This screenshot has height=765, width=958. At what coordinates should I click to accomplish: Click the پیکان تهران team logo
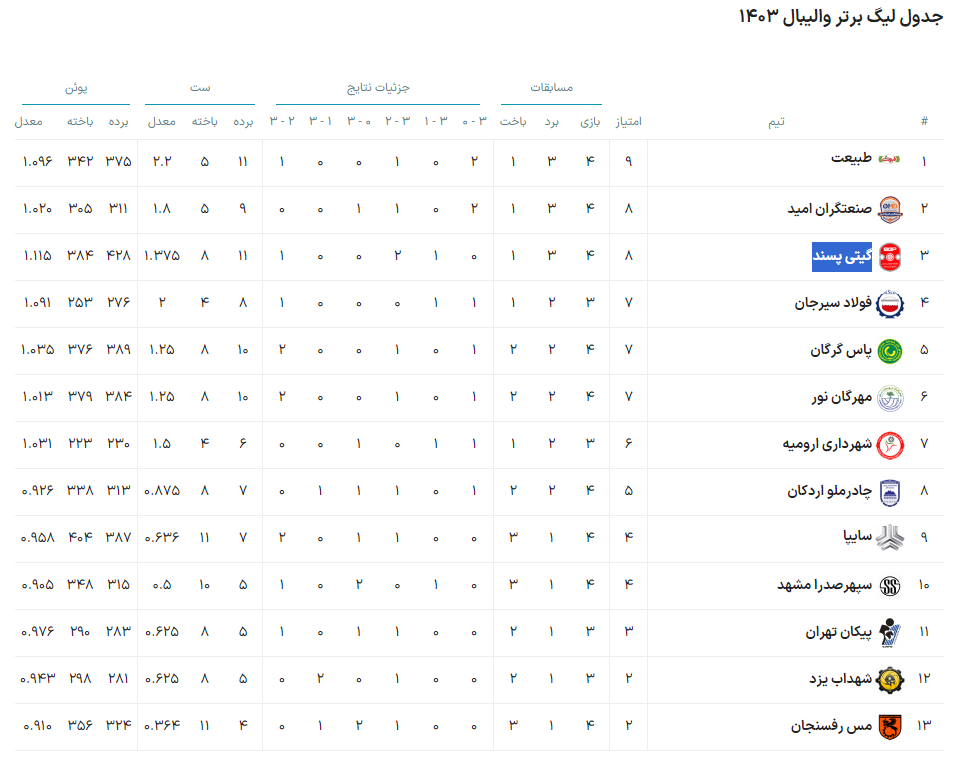tap(890, 632)
